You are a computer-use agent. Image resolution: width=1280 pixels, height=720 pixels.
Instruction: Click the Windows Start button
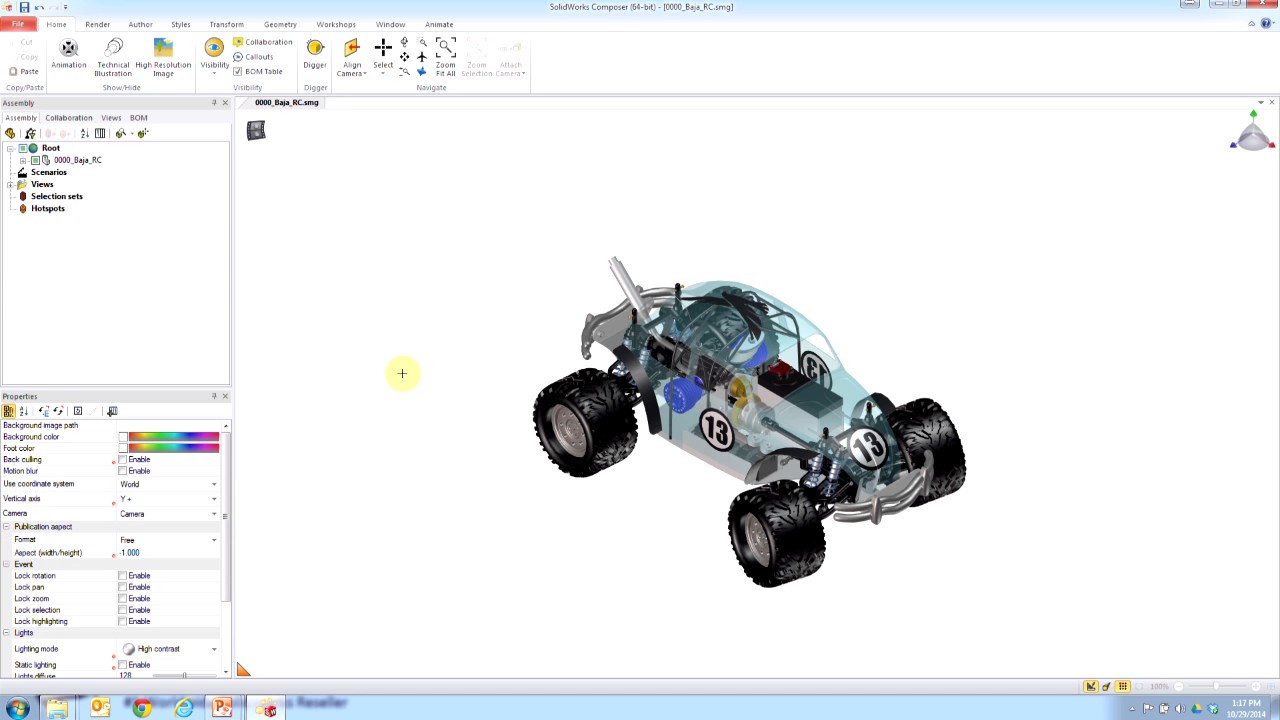[18, 708]
